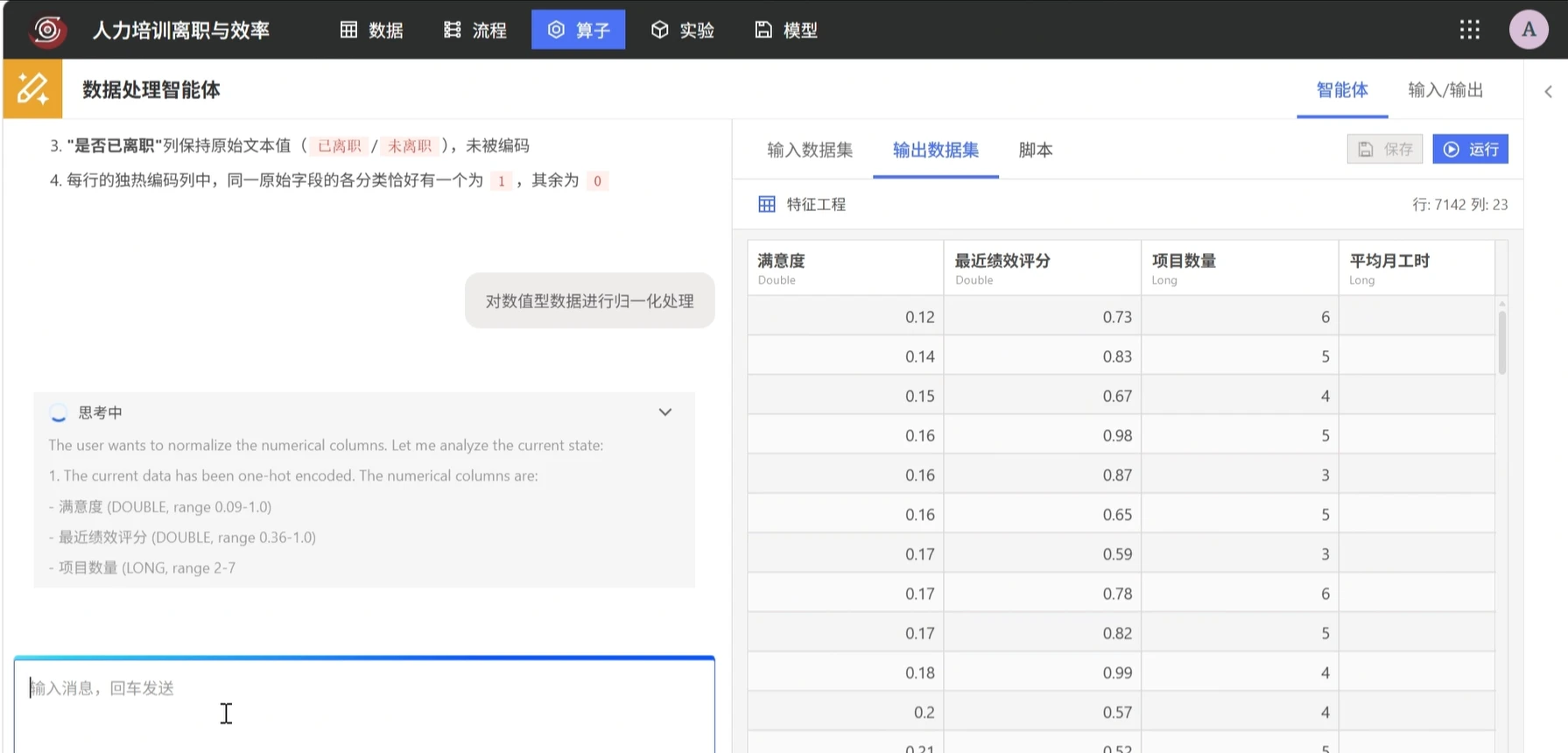Collapse the right side panel arrow
Screen dimensions: 1568x753
(1548, 91)
